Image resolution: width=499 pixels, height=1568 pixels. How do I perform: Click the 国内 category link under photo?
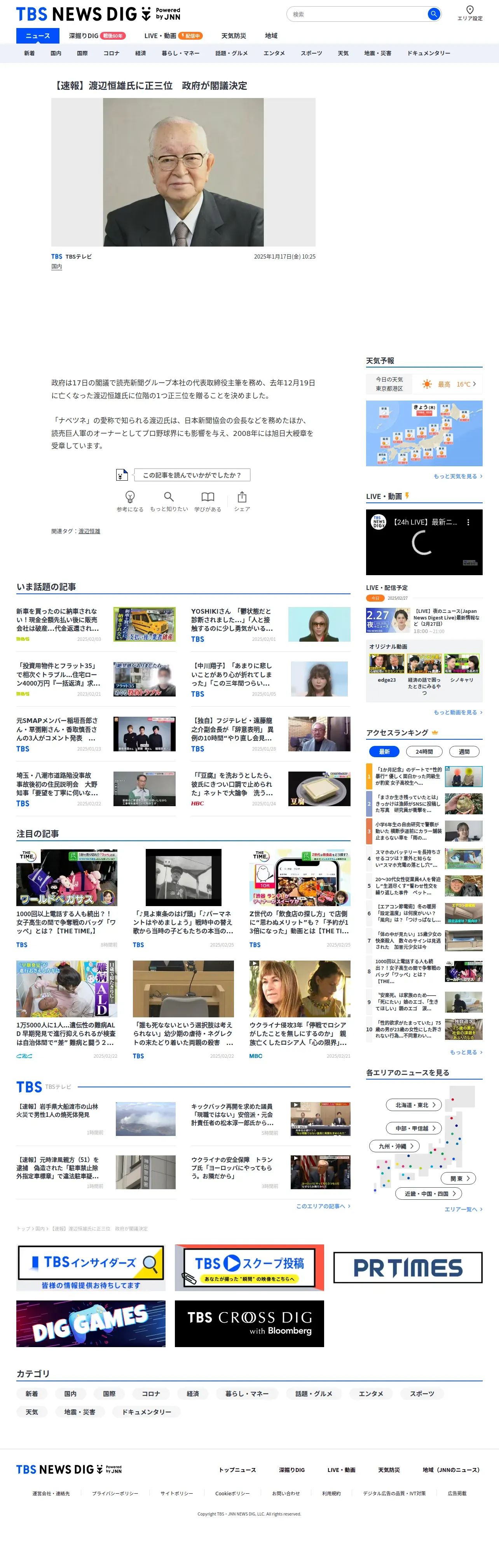[57, 267]
